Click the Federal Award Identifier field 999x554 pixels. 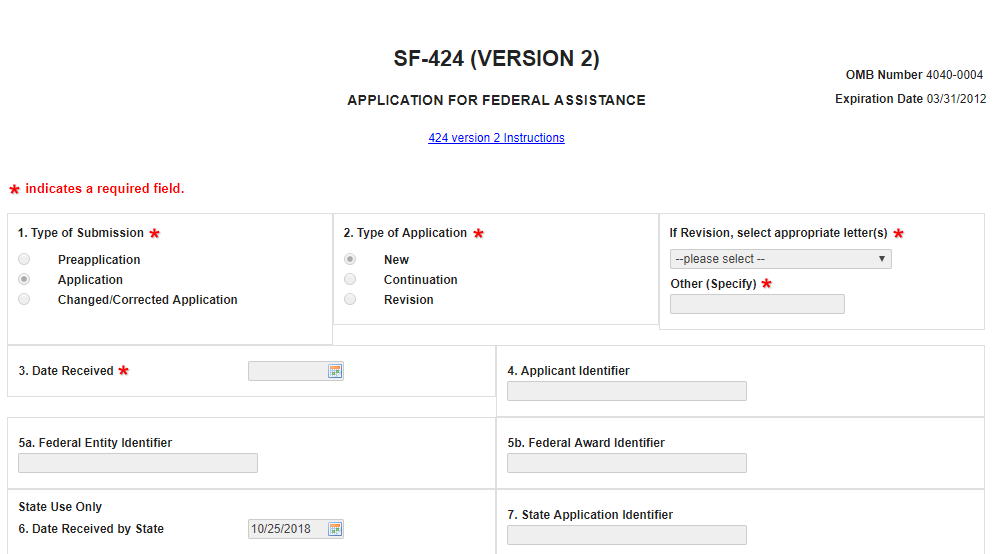coord(626,463)
